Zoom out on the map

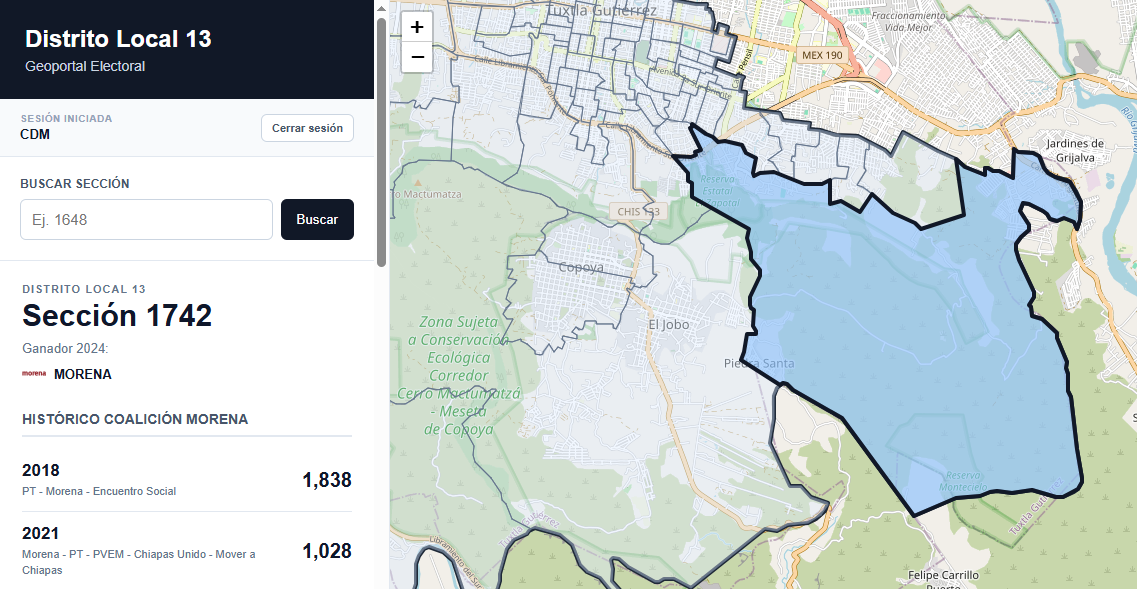417,57
